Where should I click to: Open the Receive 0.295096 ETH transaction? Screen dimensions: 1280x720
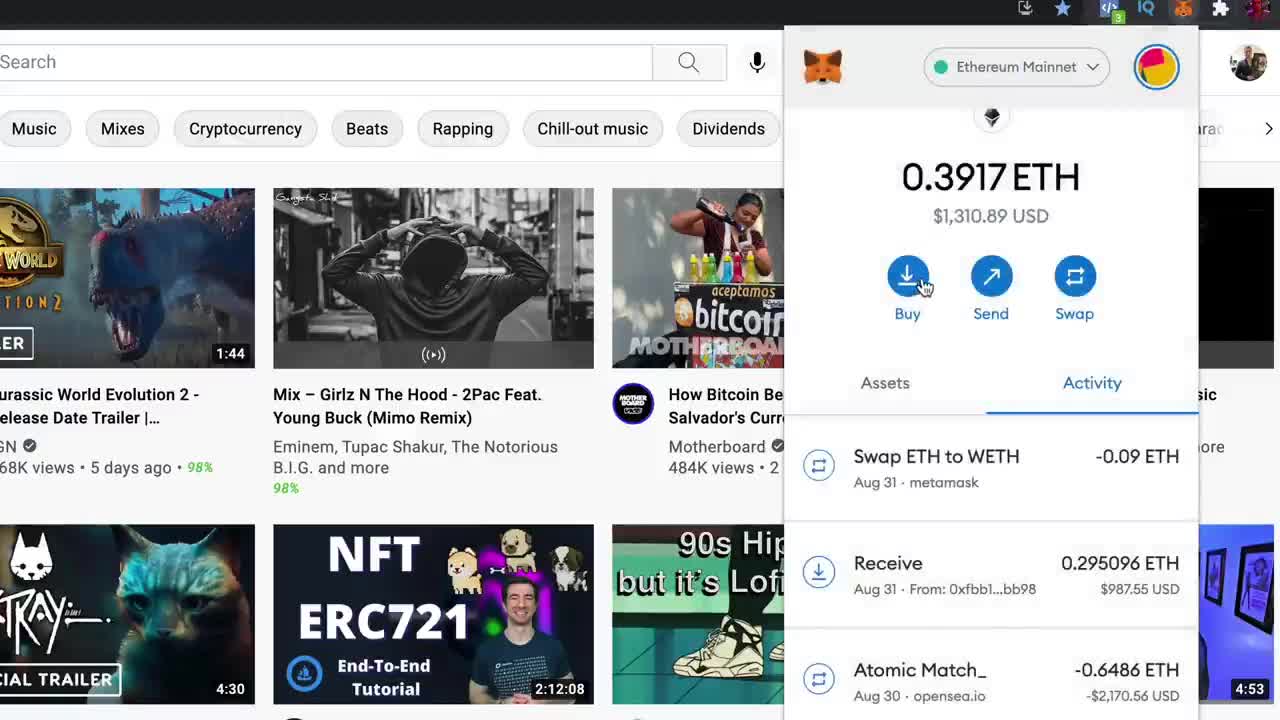point(991,575)
